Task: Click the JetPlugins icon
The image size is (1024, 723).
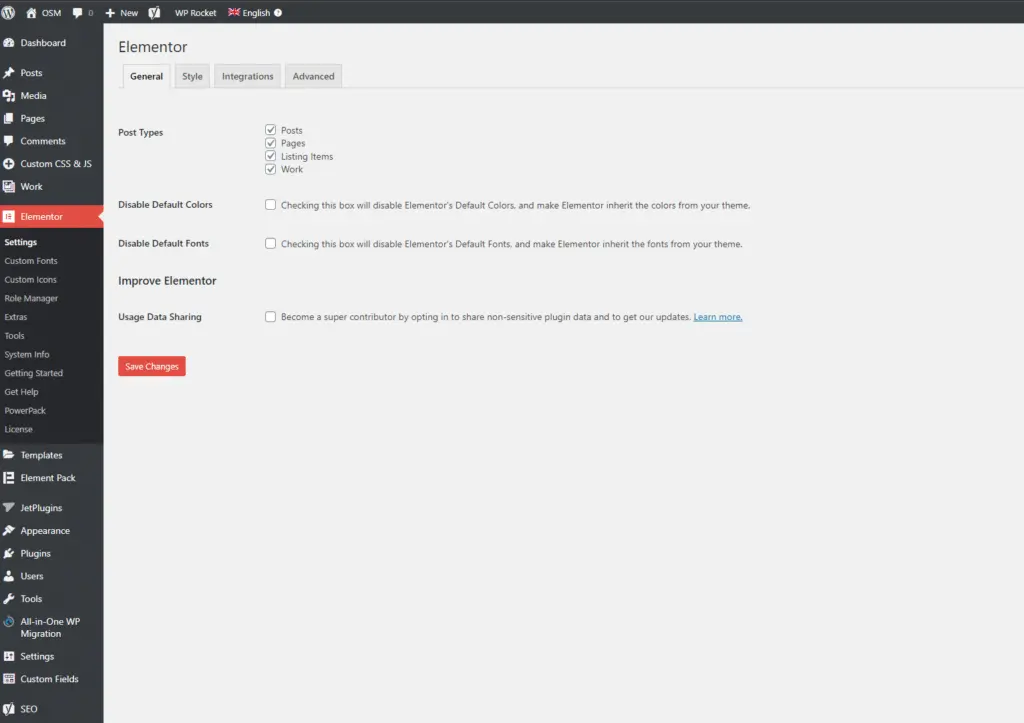Action: 8,507
